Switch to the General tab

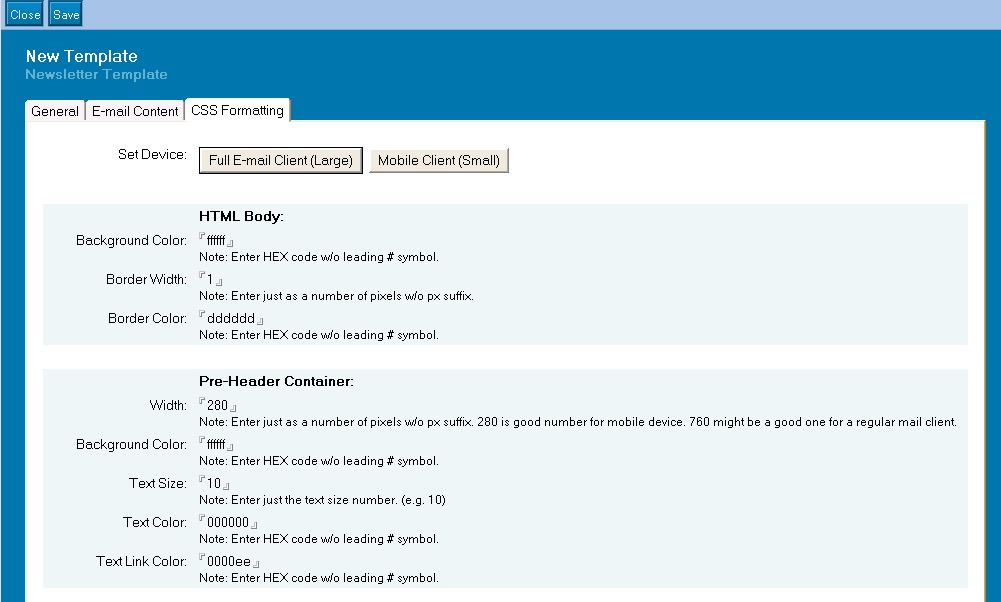(55, 111)
